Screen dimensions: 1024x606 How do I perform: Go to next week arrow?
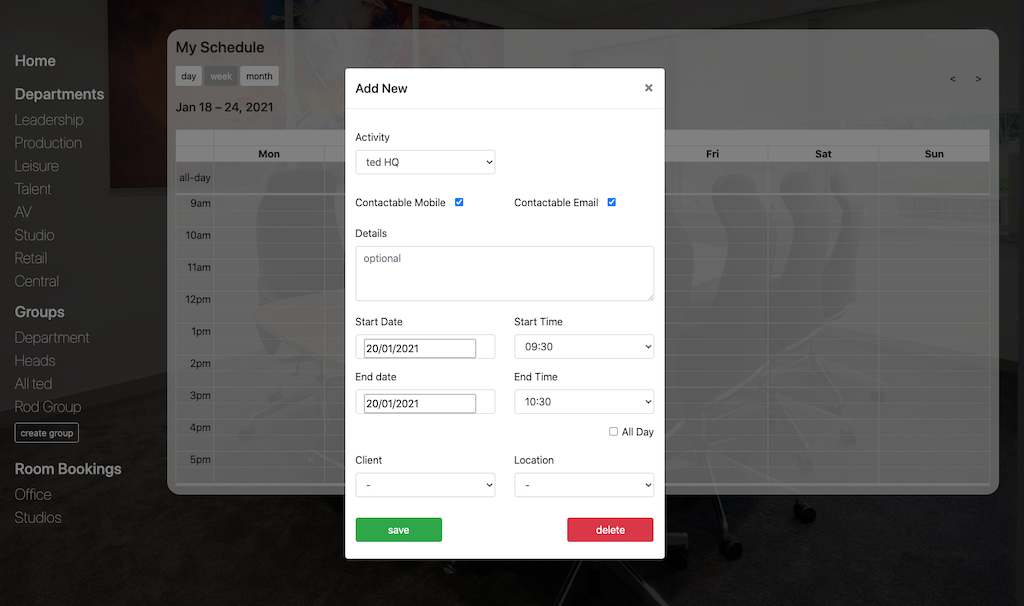click(x=978, y=79)
